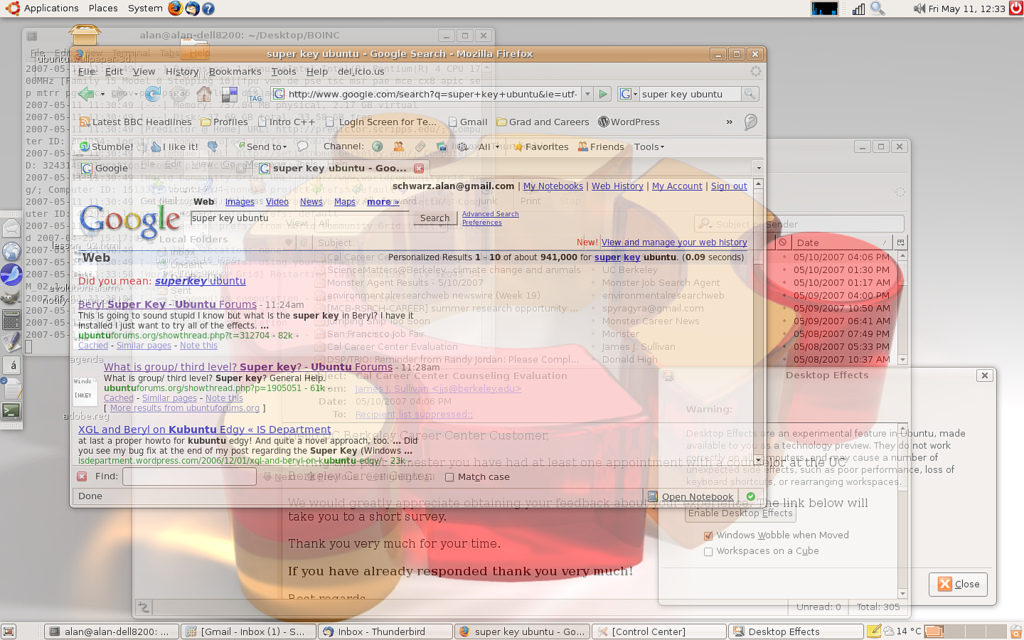
Task: Open the StumbleUpon Favorites
Action: [x=541, y=147]
